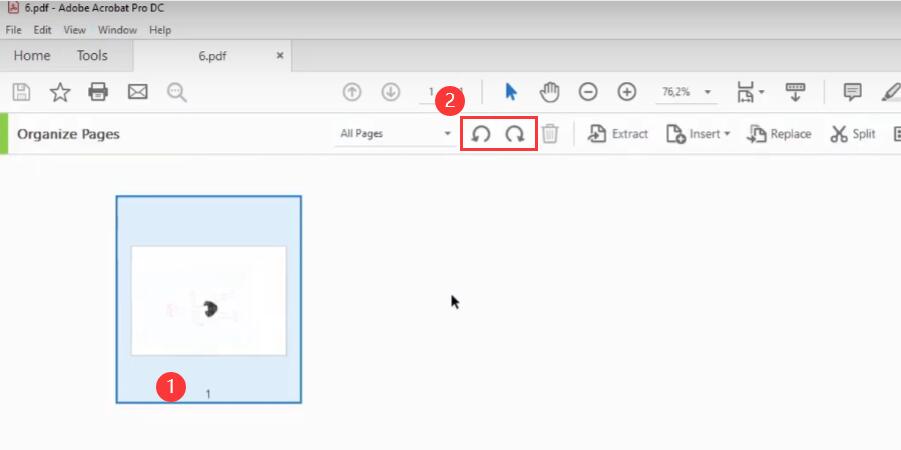Click the scrolling mode toolbar icon
The width and height of the screenshot is (901, 450).
tap(795, 92)
